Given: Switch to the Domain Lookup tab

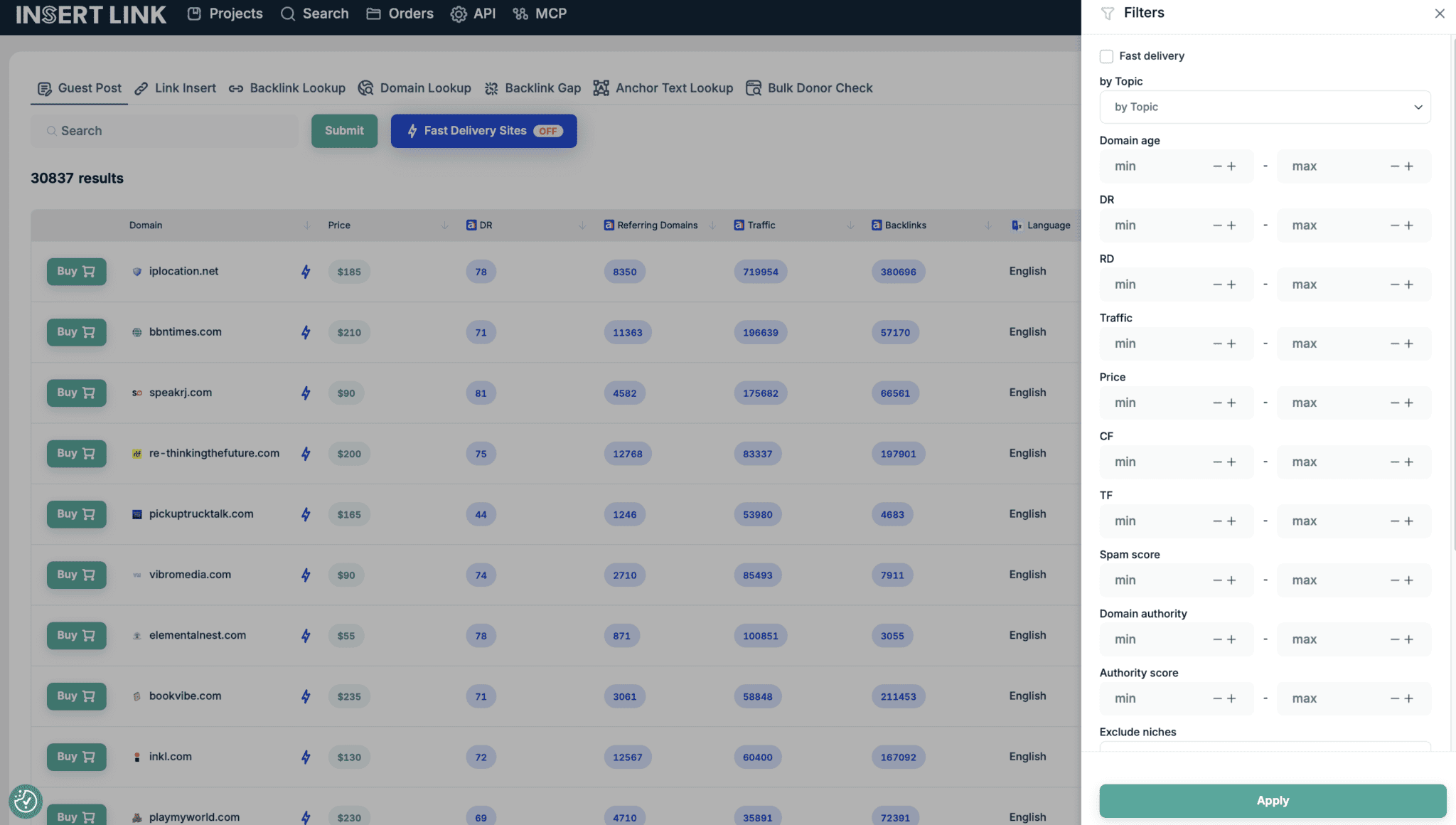Looking at the screenshot, I should coord(414,88).
